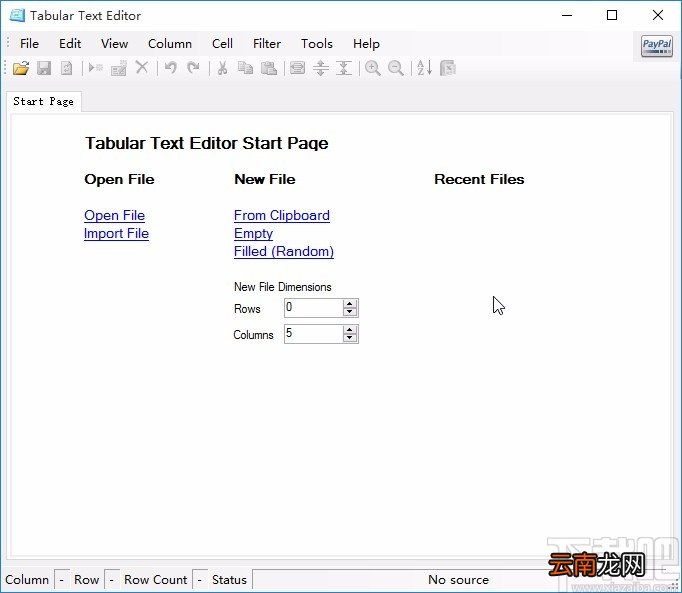Click the PayPal donate button
The height and width of the screenshot is (593, 682).
657,46
